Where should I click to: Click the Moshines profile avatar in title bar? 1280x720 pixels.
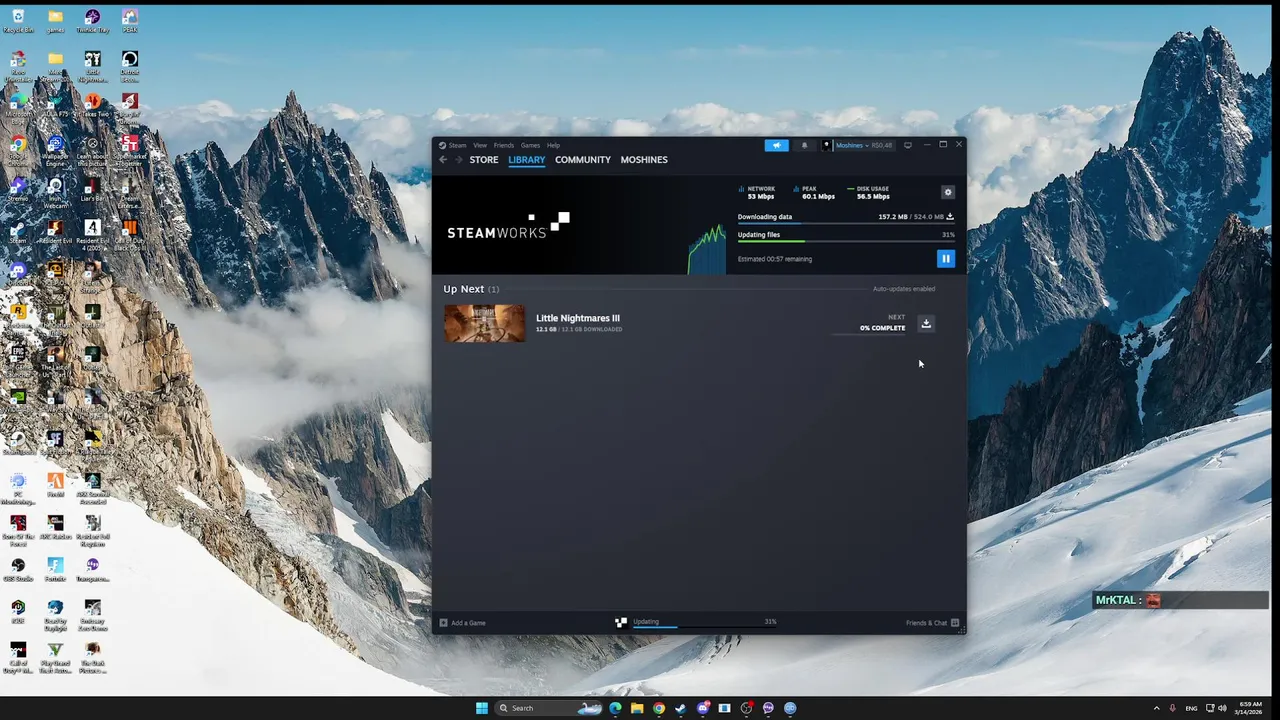827,145
